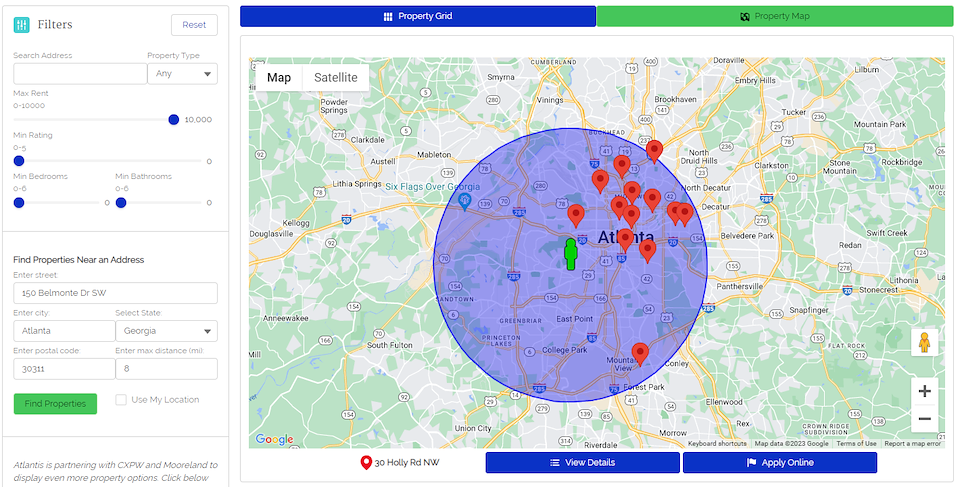Viewport: 960px width, 487px height.
Task: Show Satellite map view
Action: [x=336, y=78]
